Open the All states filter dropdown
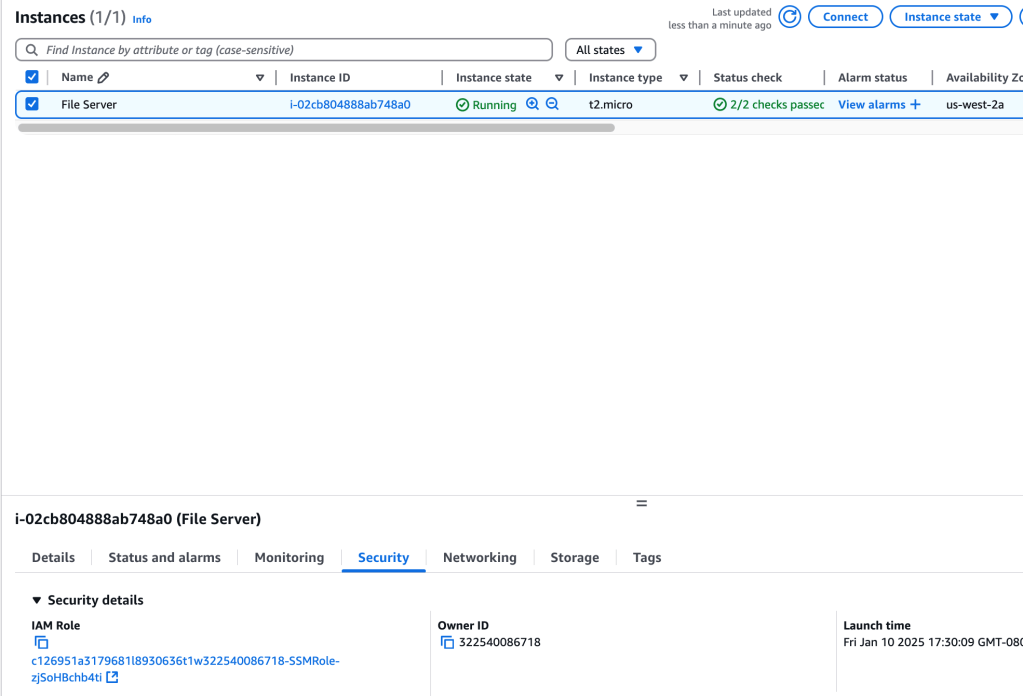1023x696 pixels. click(x=610, y=50)
